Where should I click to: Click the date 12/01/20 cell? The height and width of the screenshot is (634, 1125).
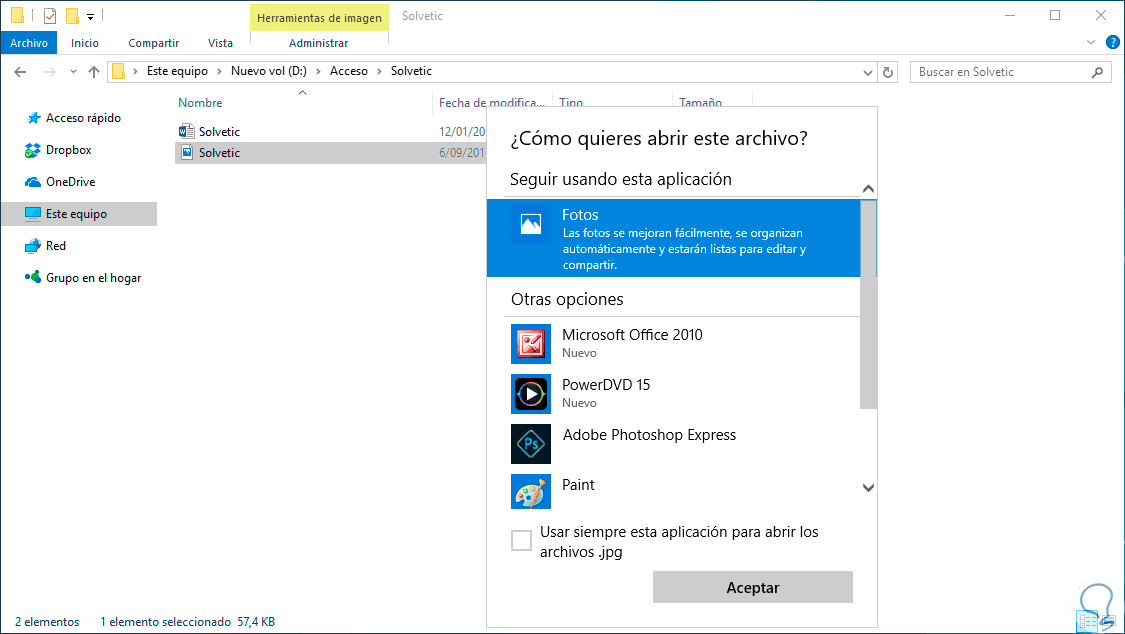[x=462, y=131]
